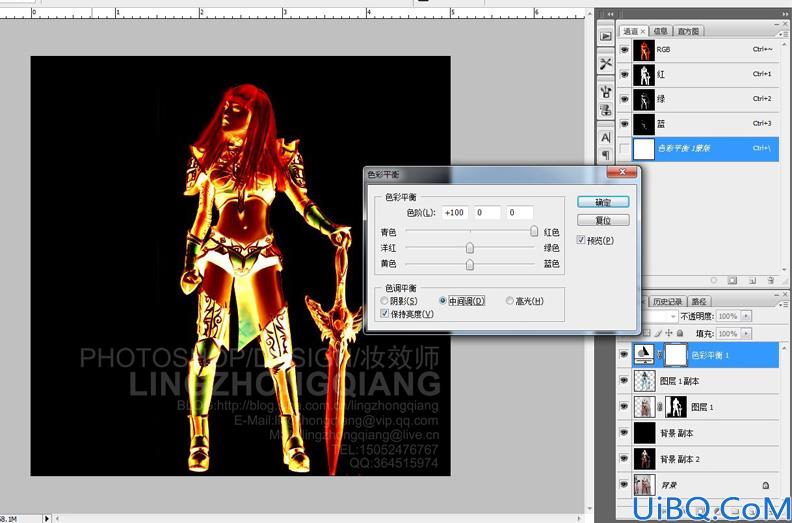Click the 青色-红色 slider handle
The width and height of the screenshot is (792, 523).
[534, 231]
